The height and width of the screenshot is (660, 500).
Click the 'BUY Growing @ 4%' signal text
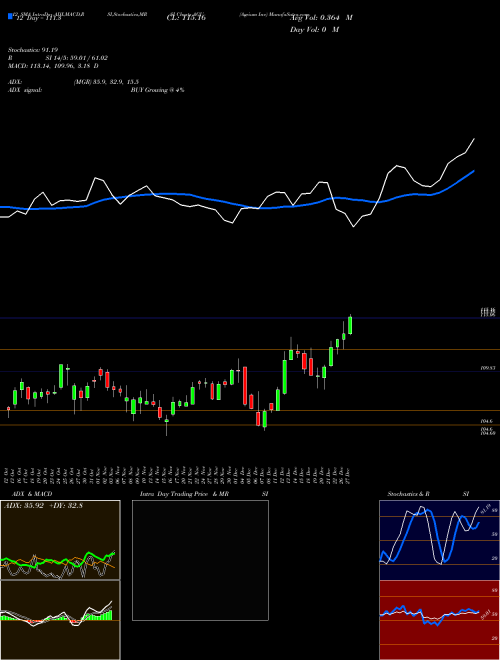coord(157,90)
